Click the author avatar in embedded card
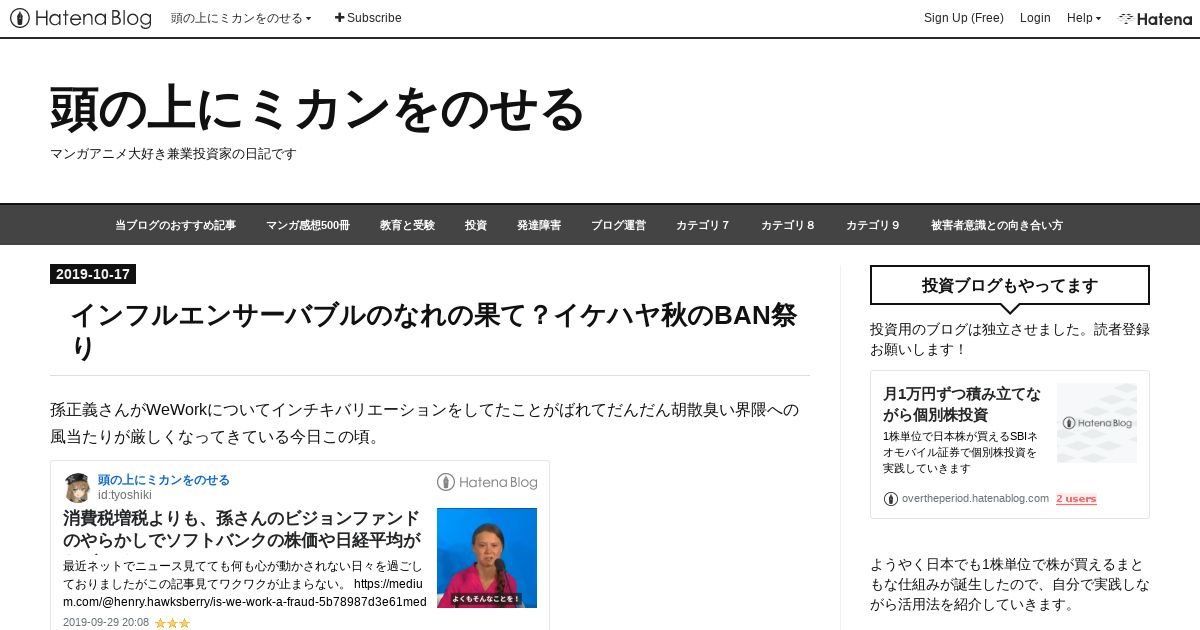 [77, 487]
